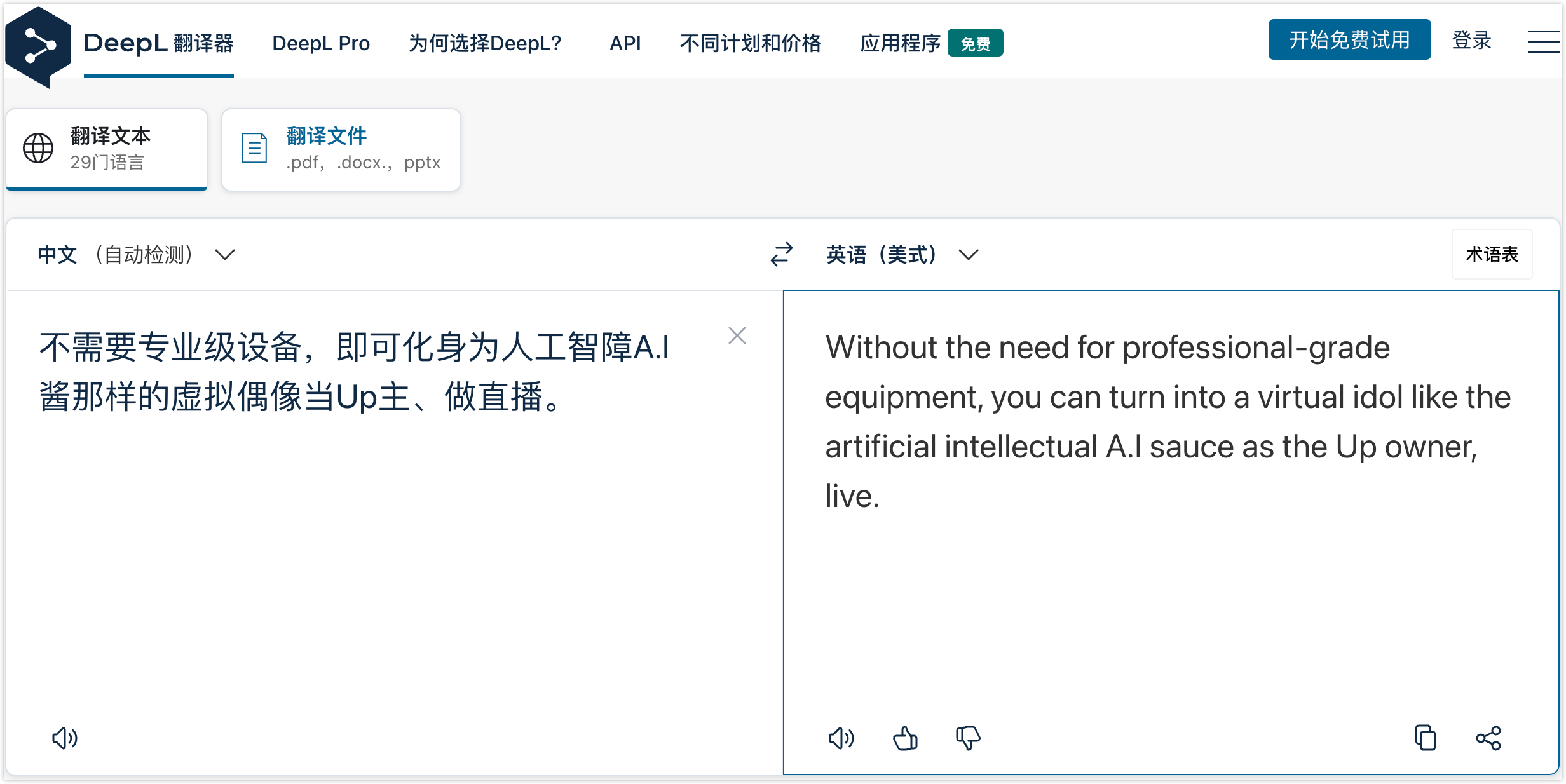Expand the target language dropdown 英语（美式）
Viewport: 1566px width, 784px height.
[x=902, y=255]
